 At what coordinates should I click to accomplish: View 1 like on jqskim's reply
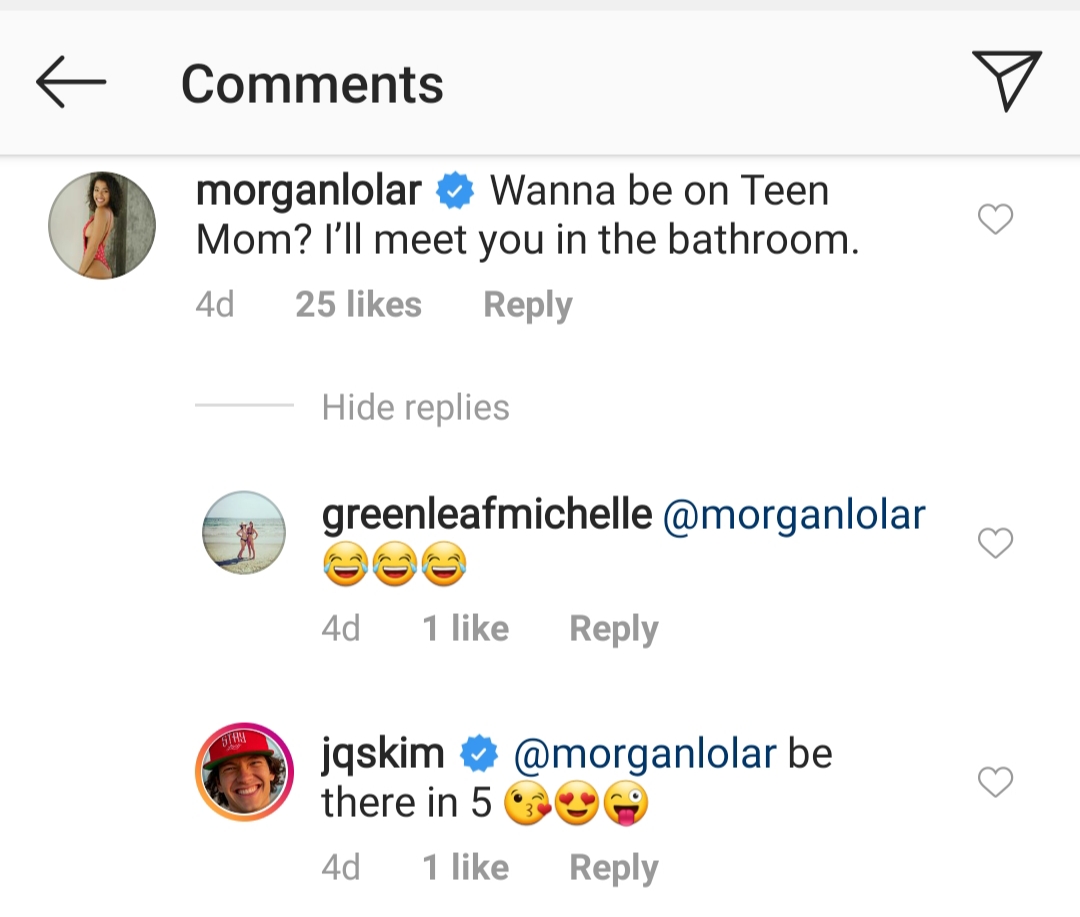pos(465,868)
